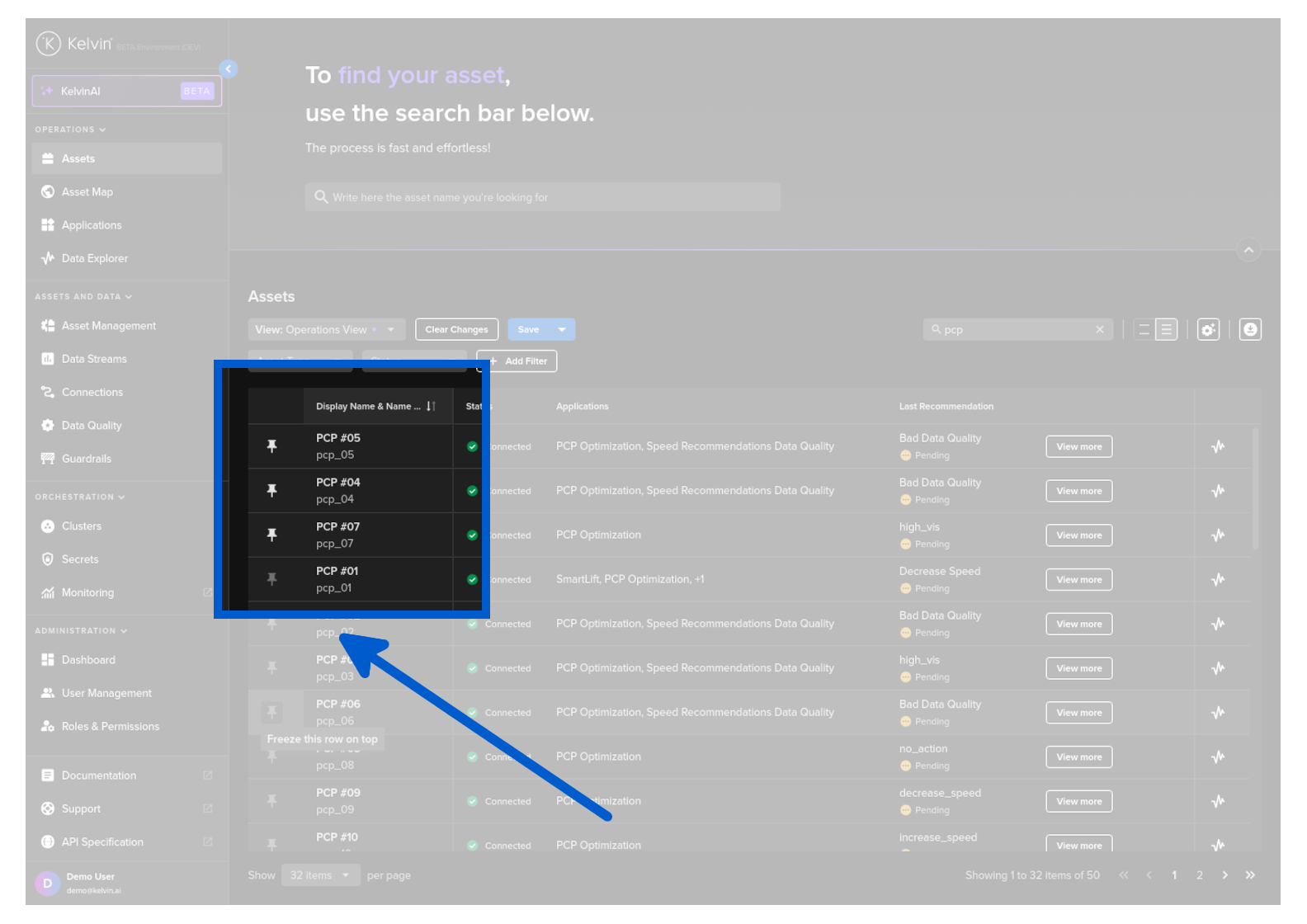Change the 32 items per page dropdown
Image resolution: width=1307 pixels, height=924 pixels.
[320, 875]
